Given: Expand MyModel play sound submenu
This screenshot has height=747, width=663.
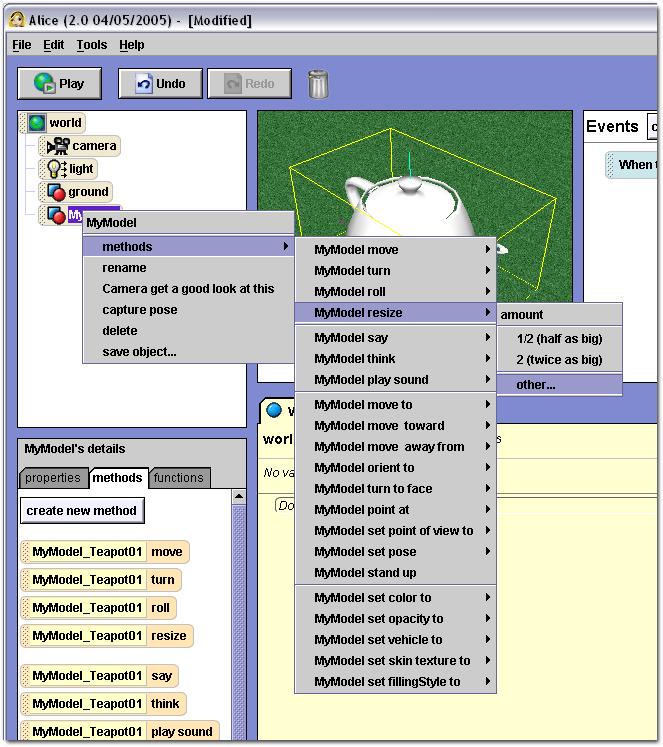Looking at the screenshot, I should (395, 380).
